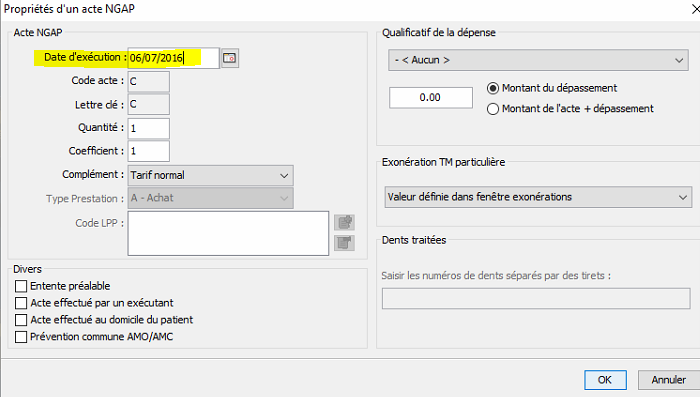Select the Coefficient input field

click(149, 151)
